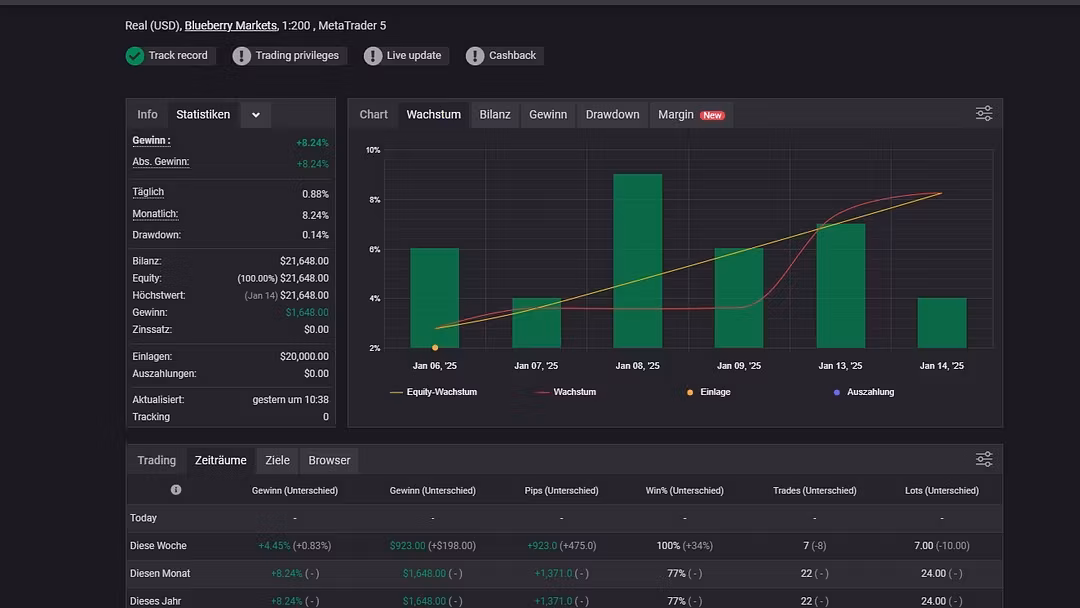Select the Bilanz chart tab
Screen dimensions: 1080x608
495,115
